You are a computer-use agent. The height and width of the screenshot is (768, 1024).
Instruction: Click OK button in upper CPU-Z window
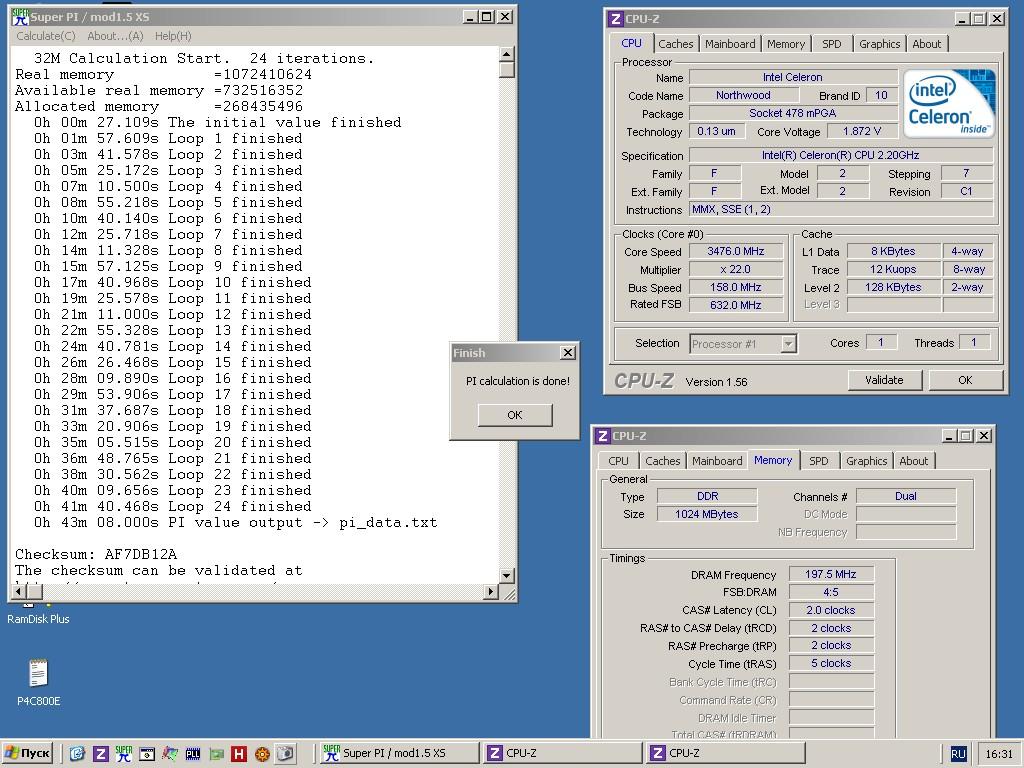pyautogui.click(x=965, y=380)
